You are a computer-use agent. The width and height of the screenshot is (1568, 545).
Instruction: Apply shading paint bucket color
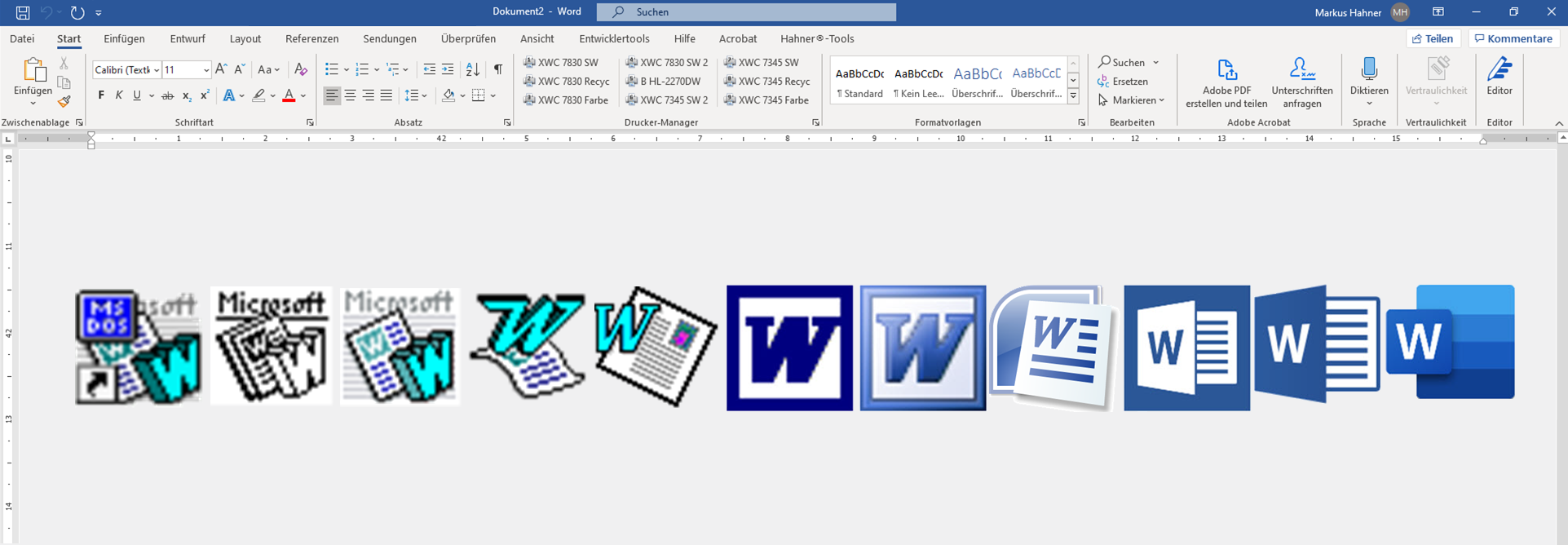448,95
